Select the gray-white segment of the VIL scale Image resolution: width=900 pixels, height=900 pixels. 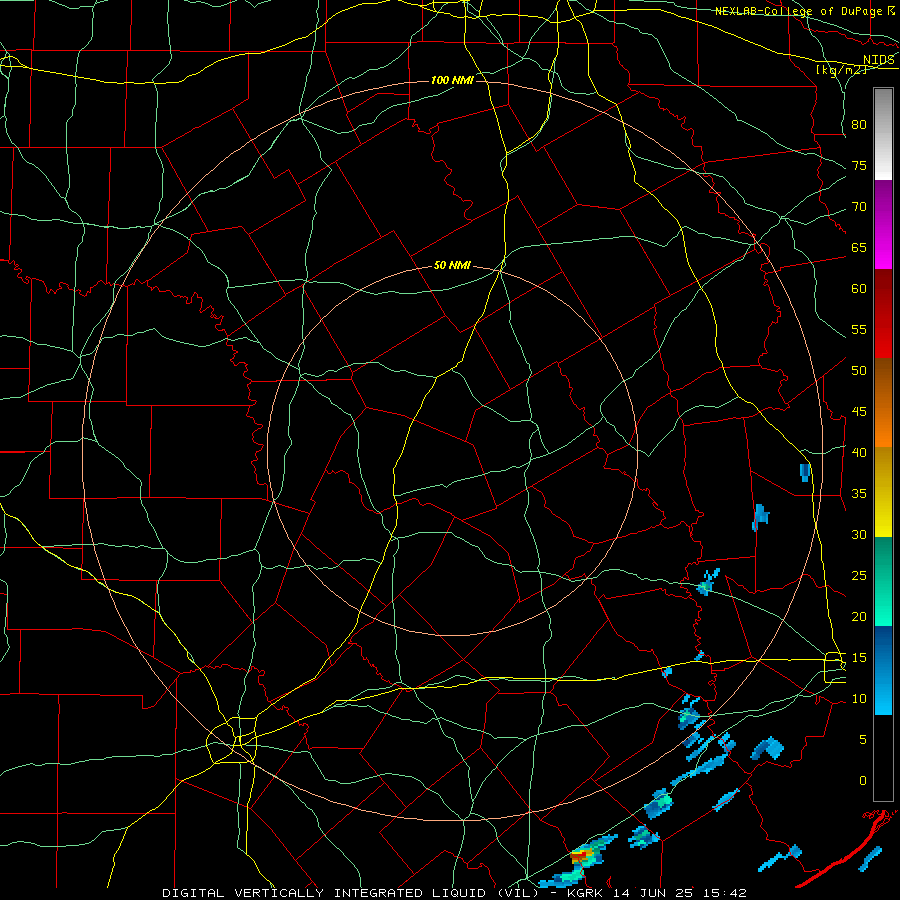(x=883, y=134)
